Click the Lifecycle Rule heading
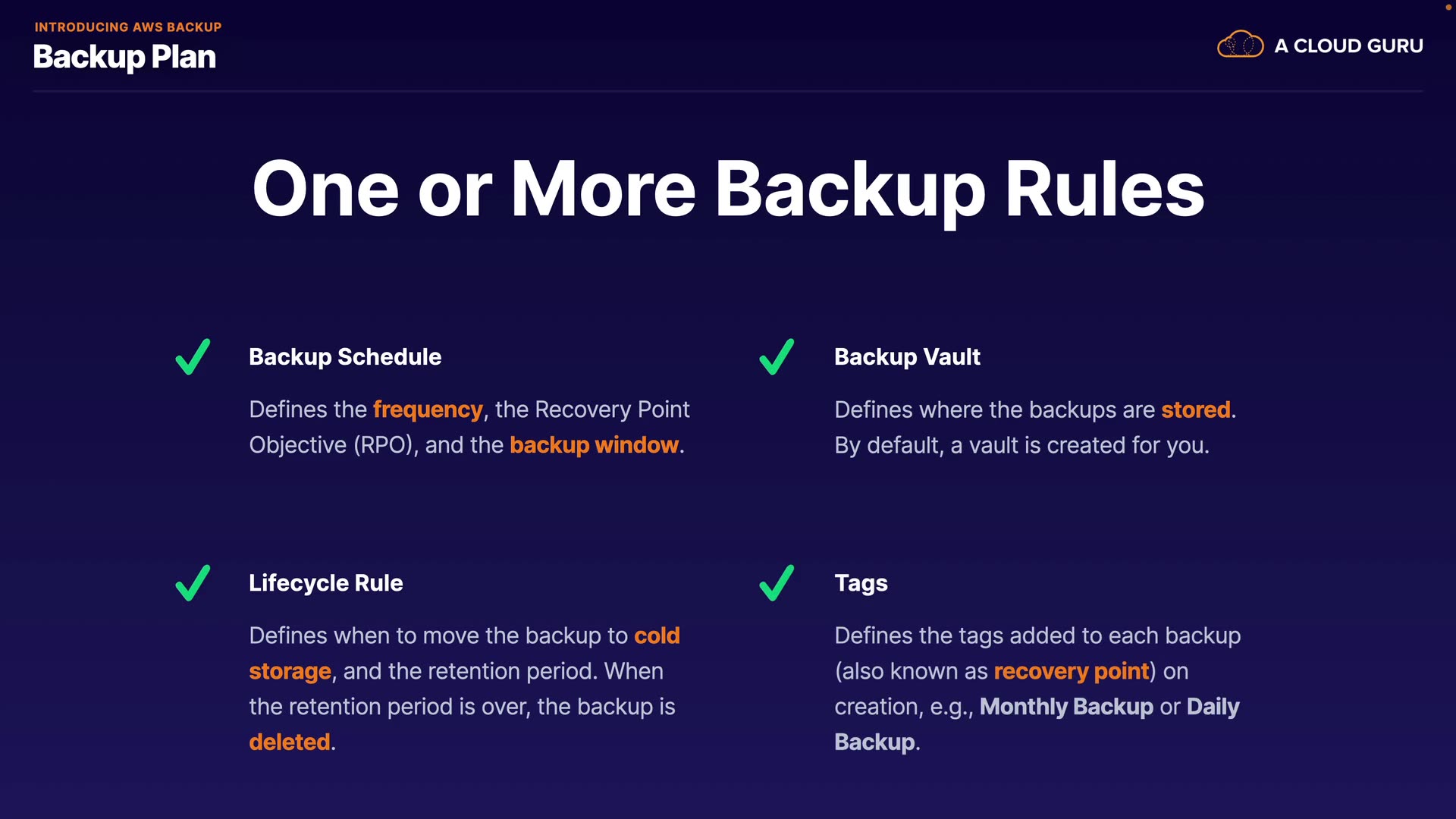This screenshot has height=819, width=1456. 326,583
